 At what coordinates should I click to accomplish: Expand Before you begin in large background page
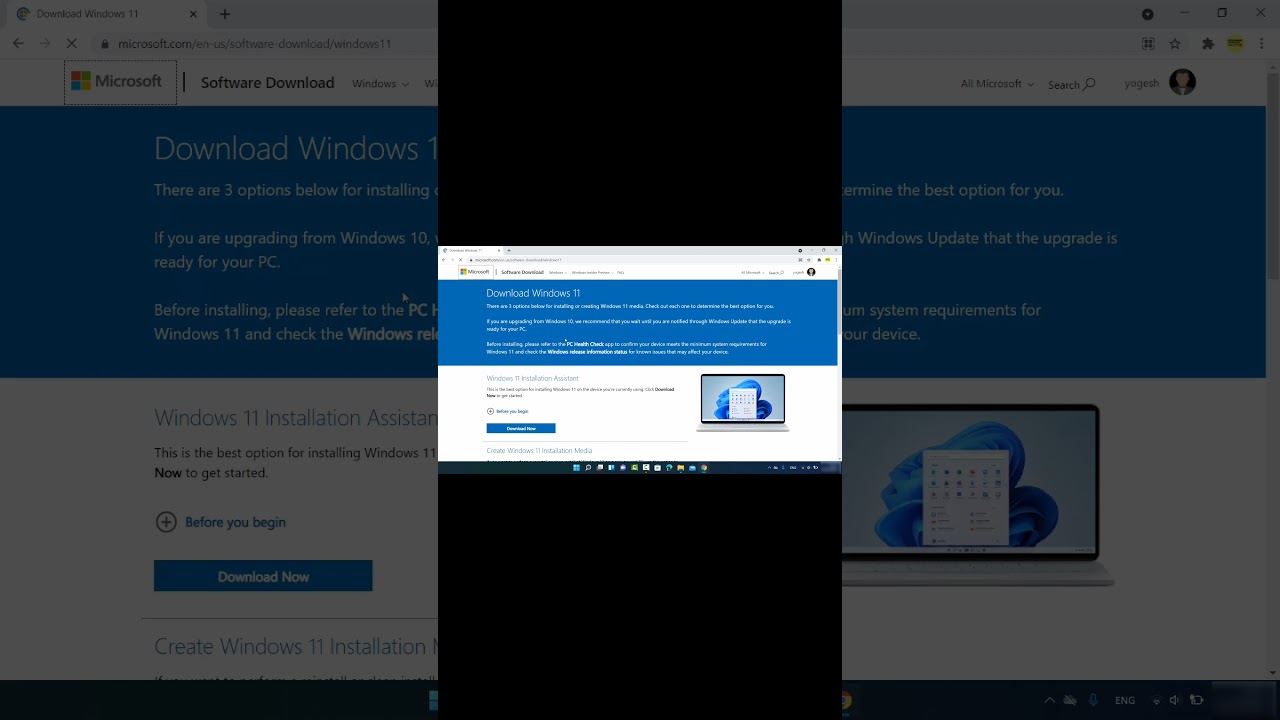(x=221, y=522)
